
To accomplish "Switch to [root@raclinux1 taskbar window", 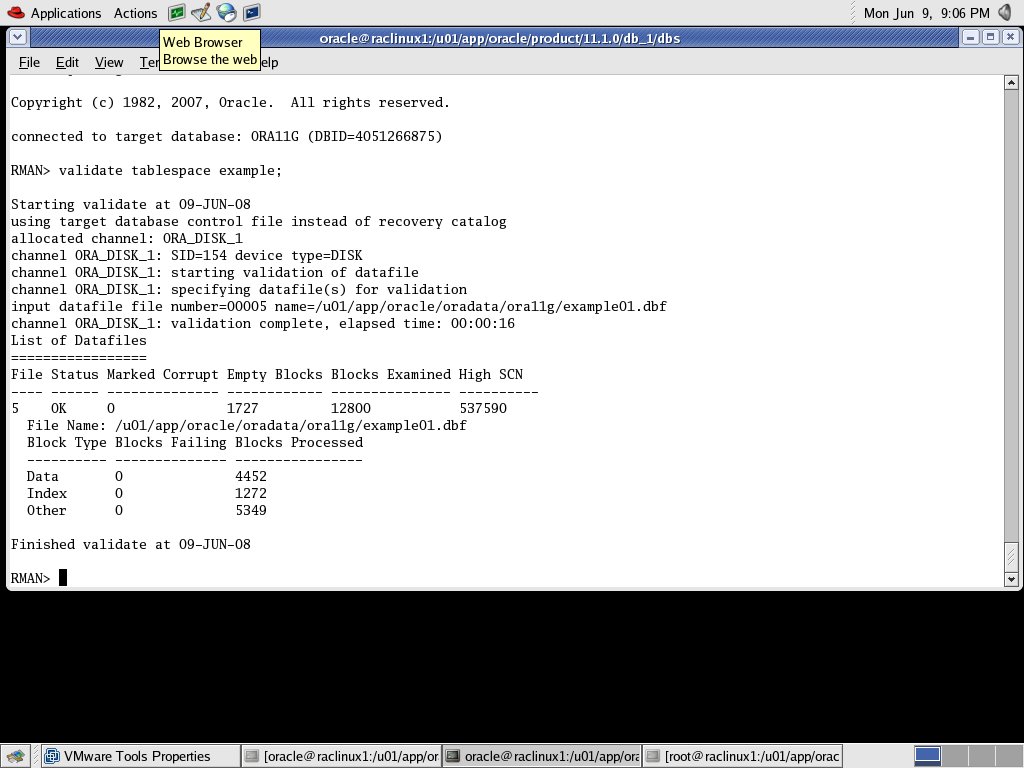I will pyautogui.click(x=743, y=756).
